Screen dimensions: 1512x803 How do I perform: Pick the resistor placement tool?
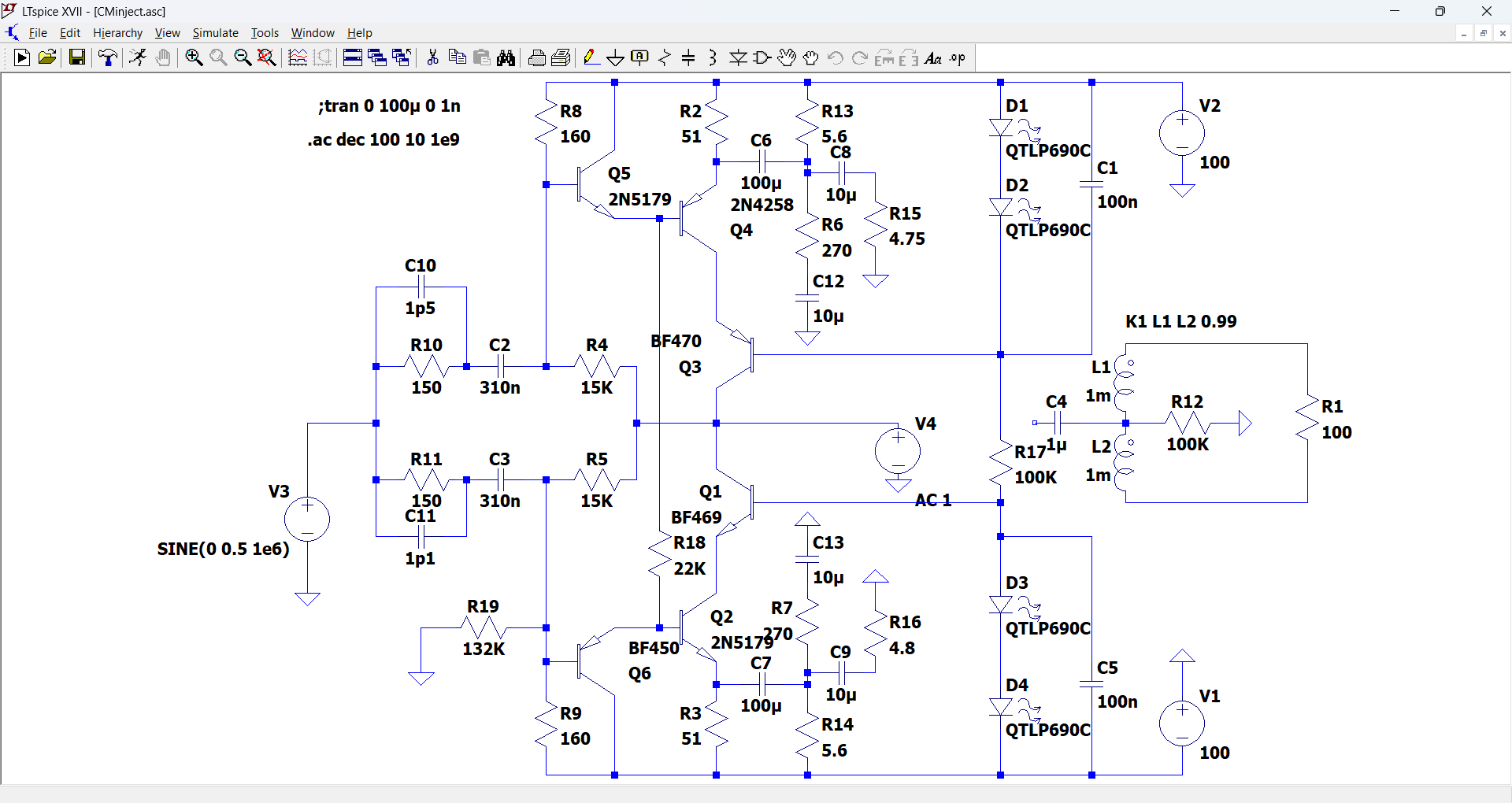[665, 57]
